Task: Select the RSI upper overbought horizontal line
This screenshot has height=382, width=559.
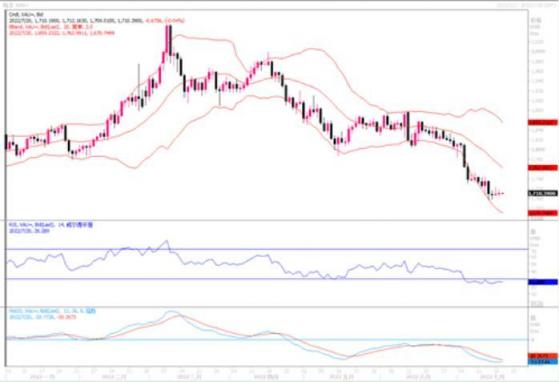Action: click(267, 249)
